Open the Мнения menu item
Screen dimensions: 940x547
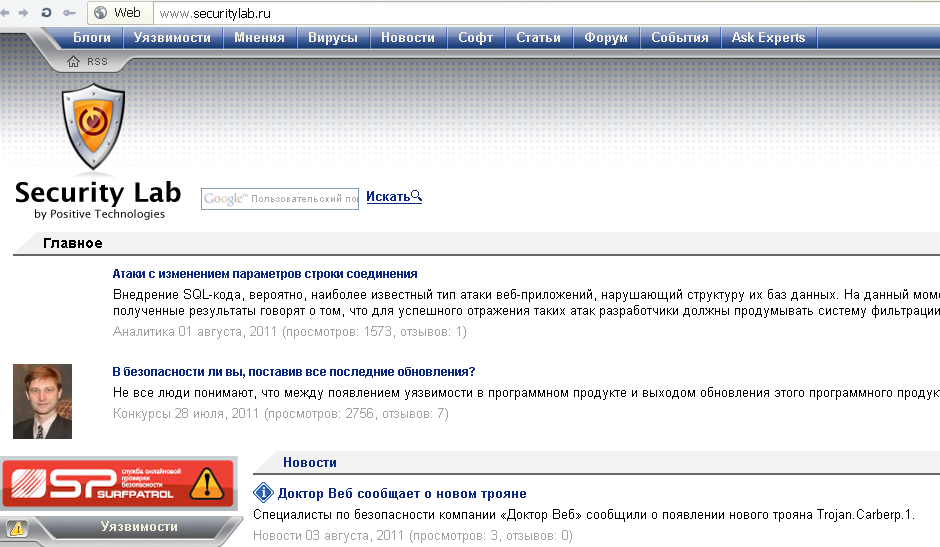point(259,37)
